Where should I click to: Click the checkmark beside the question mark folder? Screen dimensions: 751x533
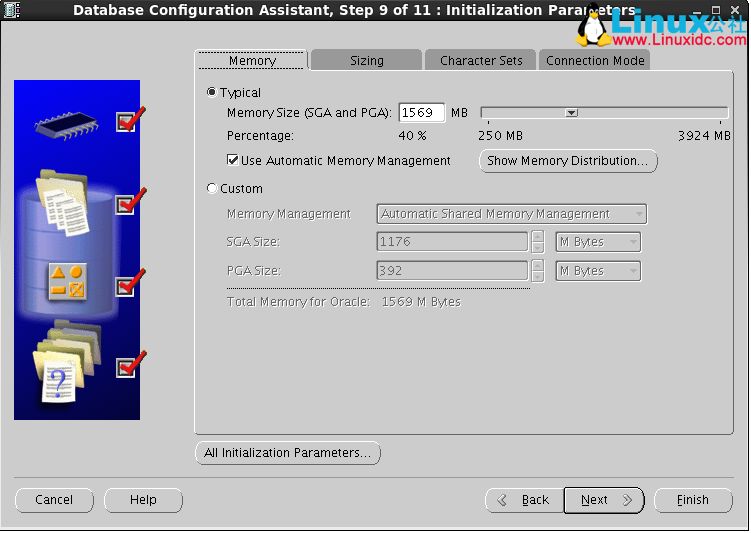127,367
